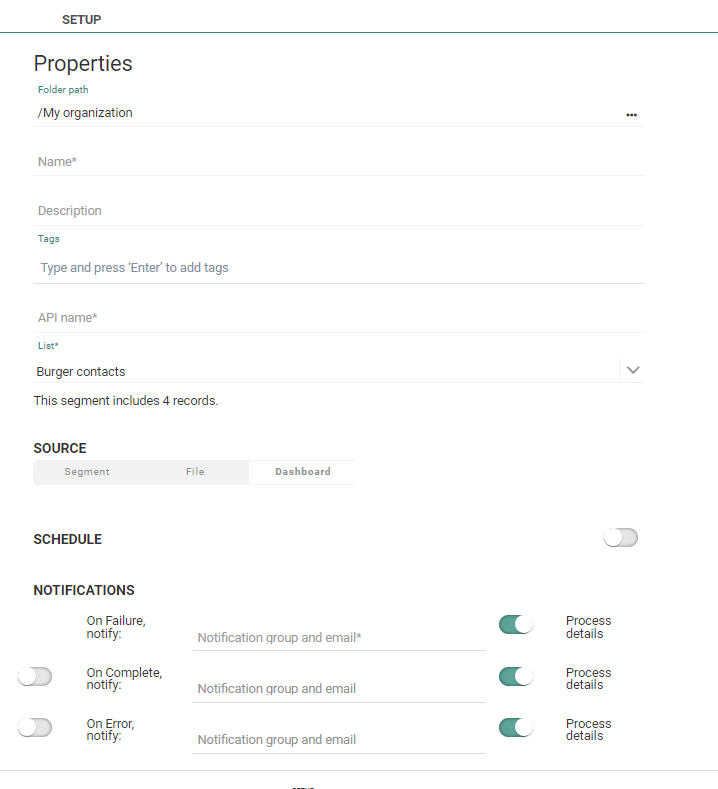Open the SETUP tab
This screenshot has width=718, height=789.
[x=81, y=19]
